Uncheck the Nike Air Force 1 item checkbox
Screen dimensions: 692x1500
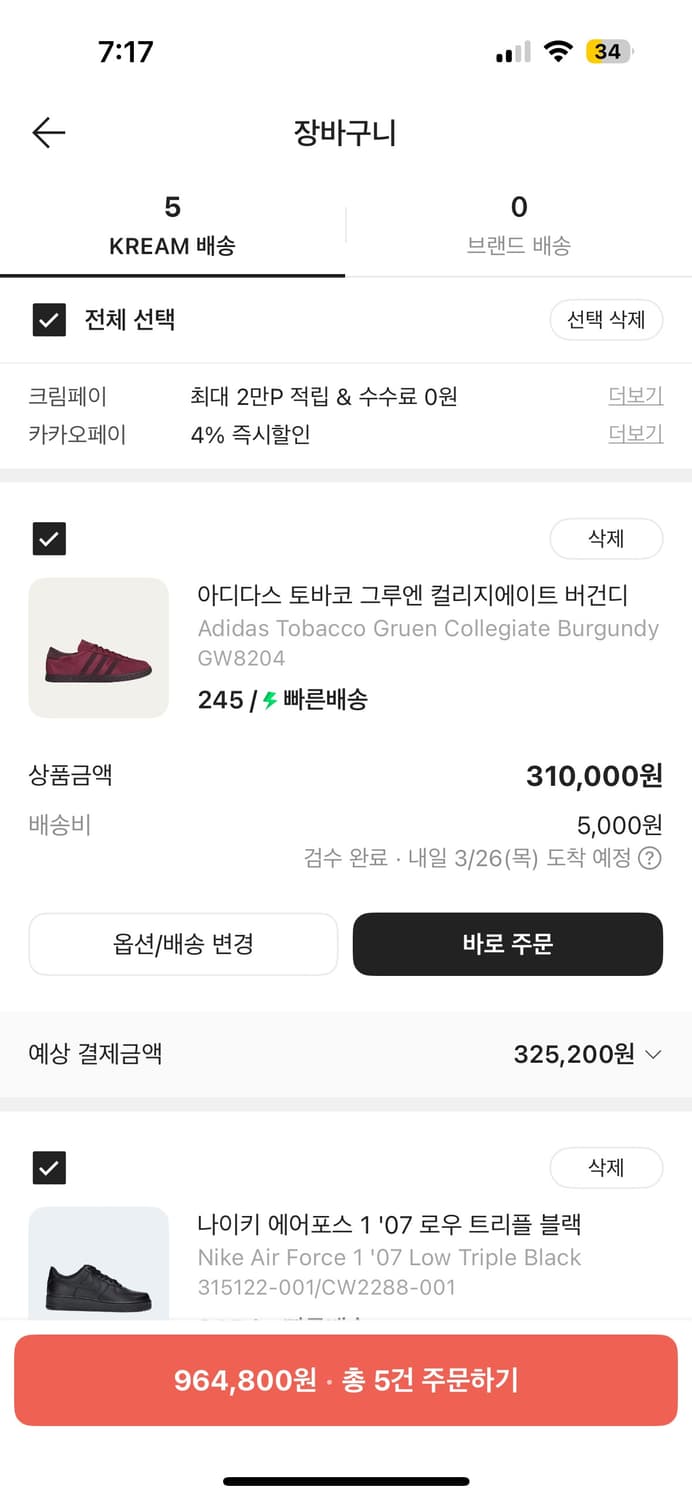(x=49, y=1167)
